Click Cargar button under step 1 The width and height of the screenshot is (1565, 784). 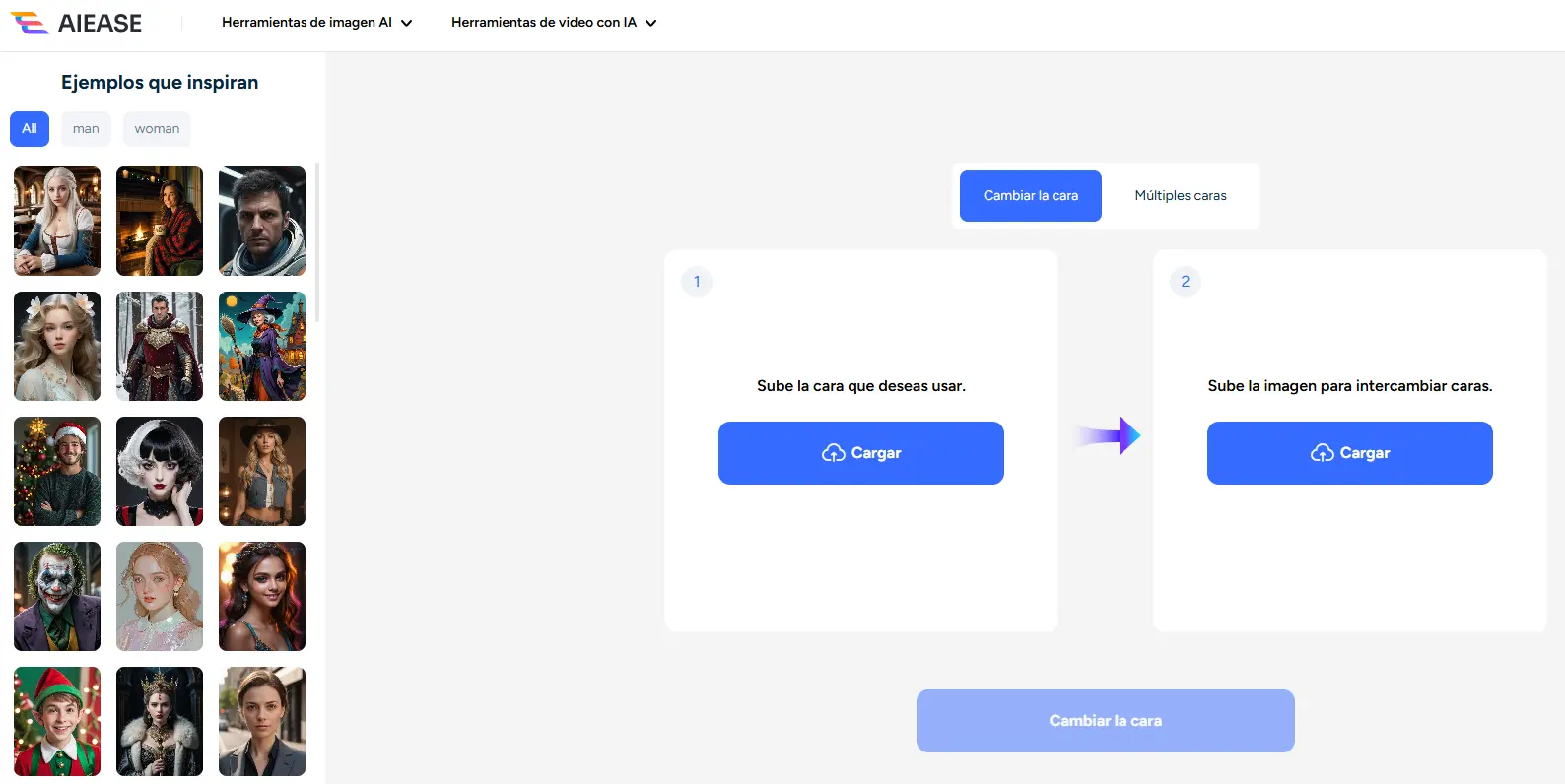pos(860,453)
